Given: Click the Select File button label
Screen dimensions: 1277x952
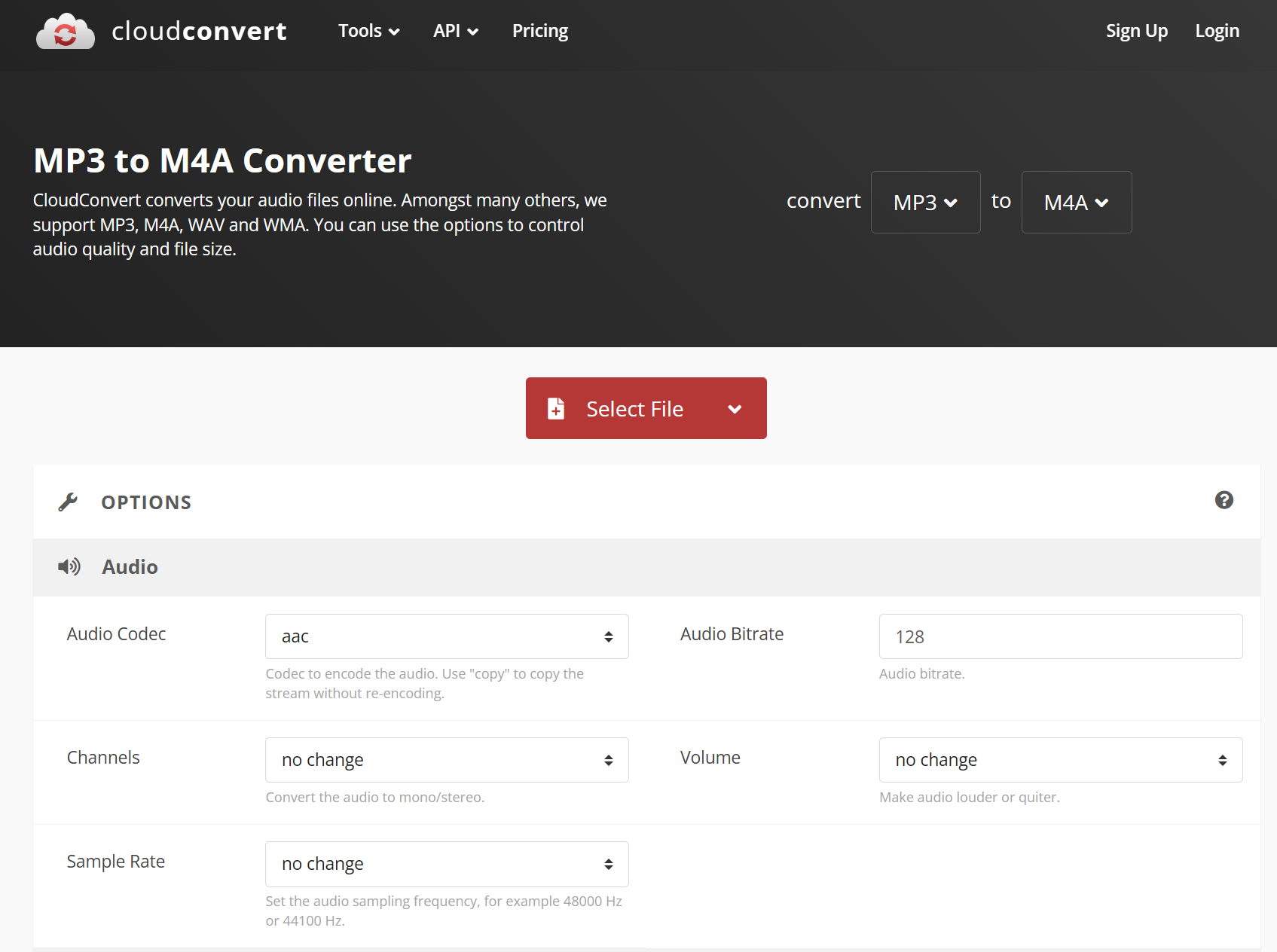Looking at the screenshot, I should pos(634,409).
